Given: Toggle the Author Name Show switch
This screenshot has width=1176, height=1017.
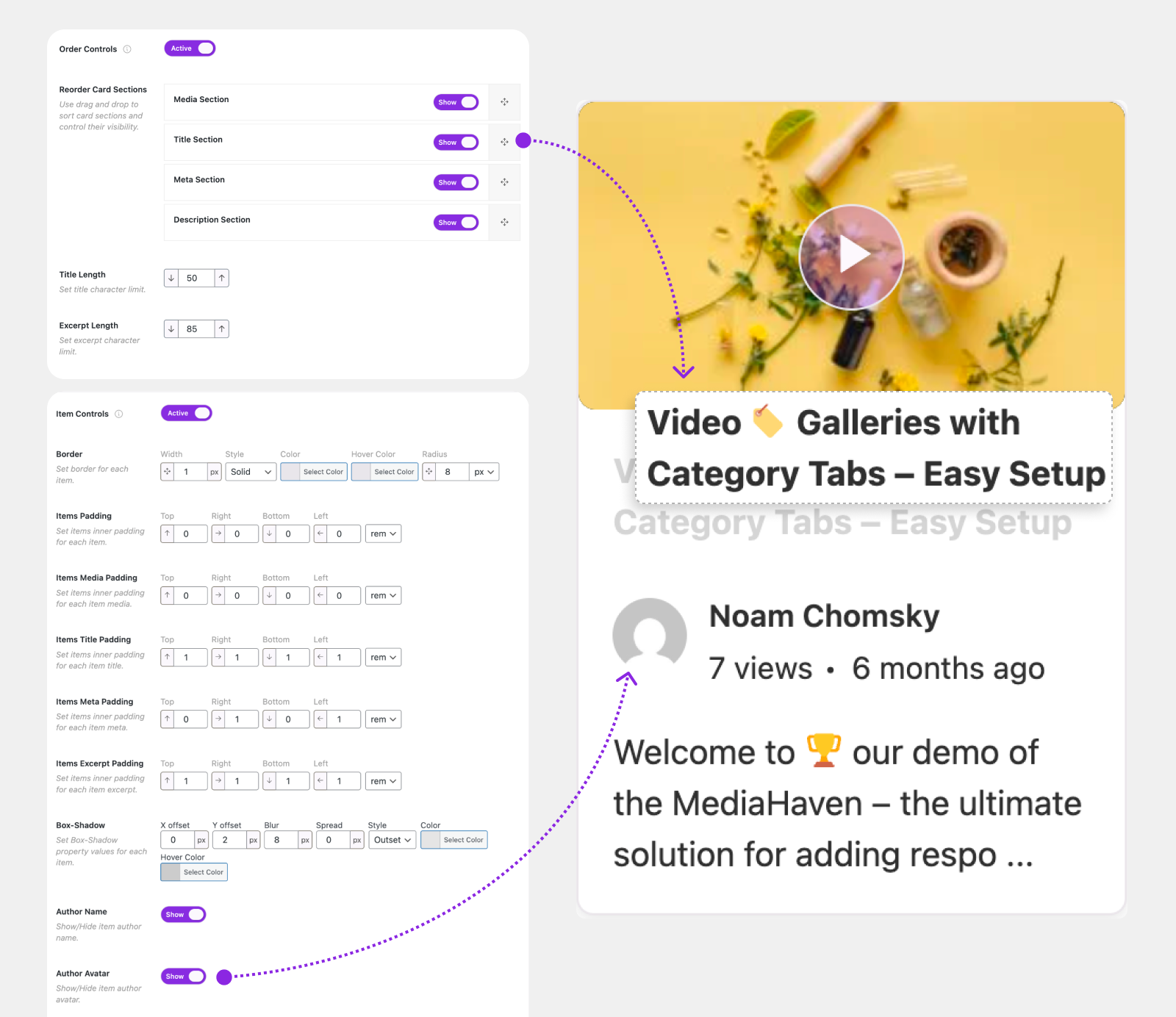Looking at the screenshot, I should 183,915.
